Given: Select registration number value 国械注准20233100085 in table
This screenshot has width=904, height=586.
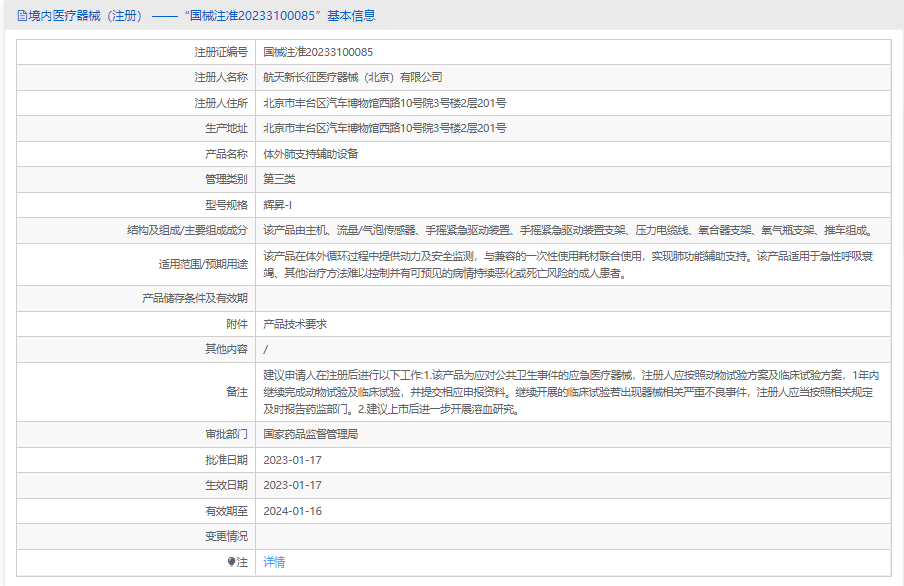Looking at the screenshot, I should tap(318, 52).
